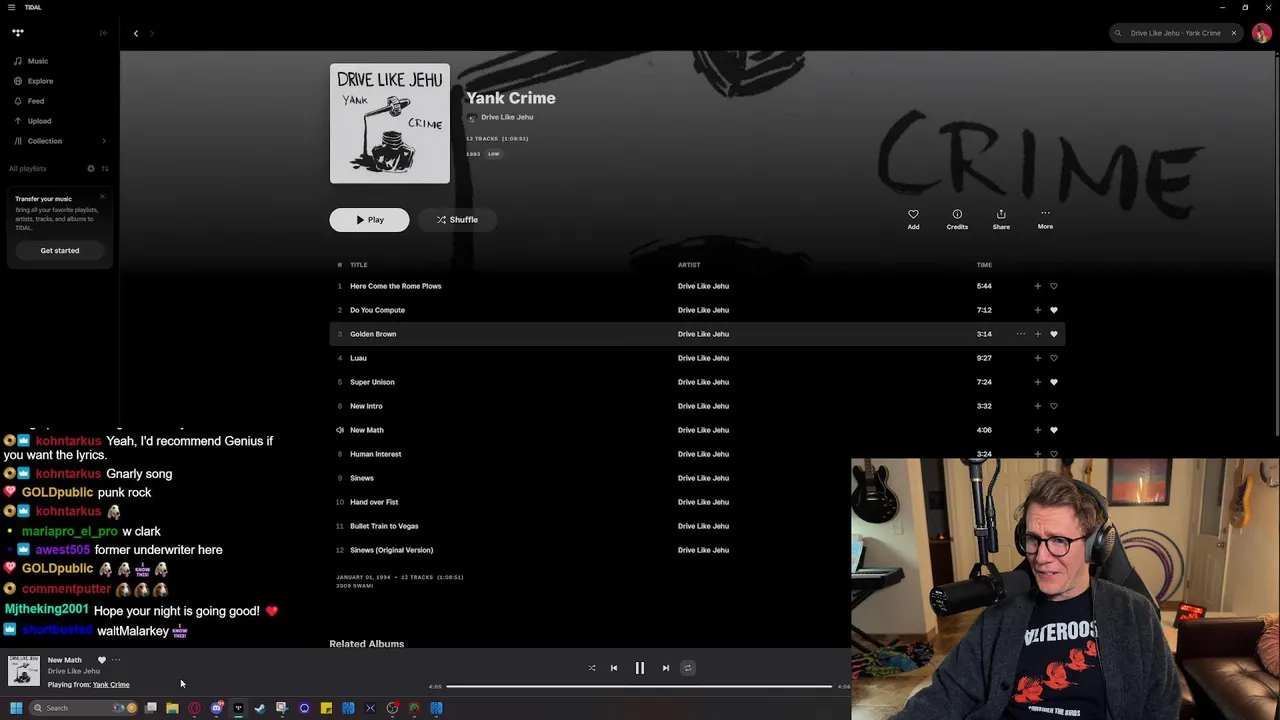View the album Credits
1280x720 pixels.
pos(957,219)
